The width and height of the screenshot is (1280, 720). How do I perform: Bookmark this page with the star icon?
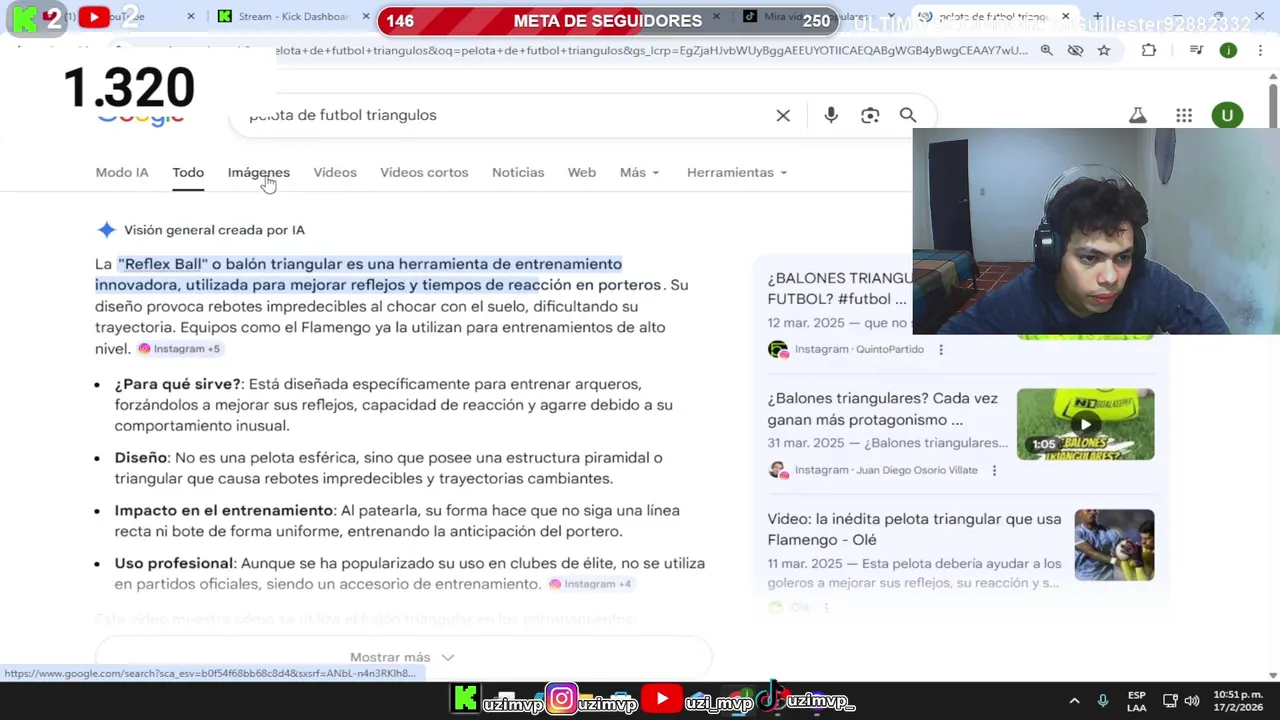point(1104,50)
